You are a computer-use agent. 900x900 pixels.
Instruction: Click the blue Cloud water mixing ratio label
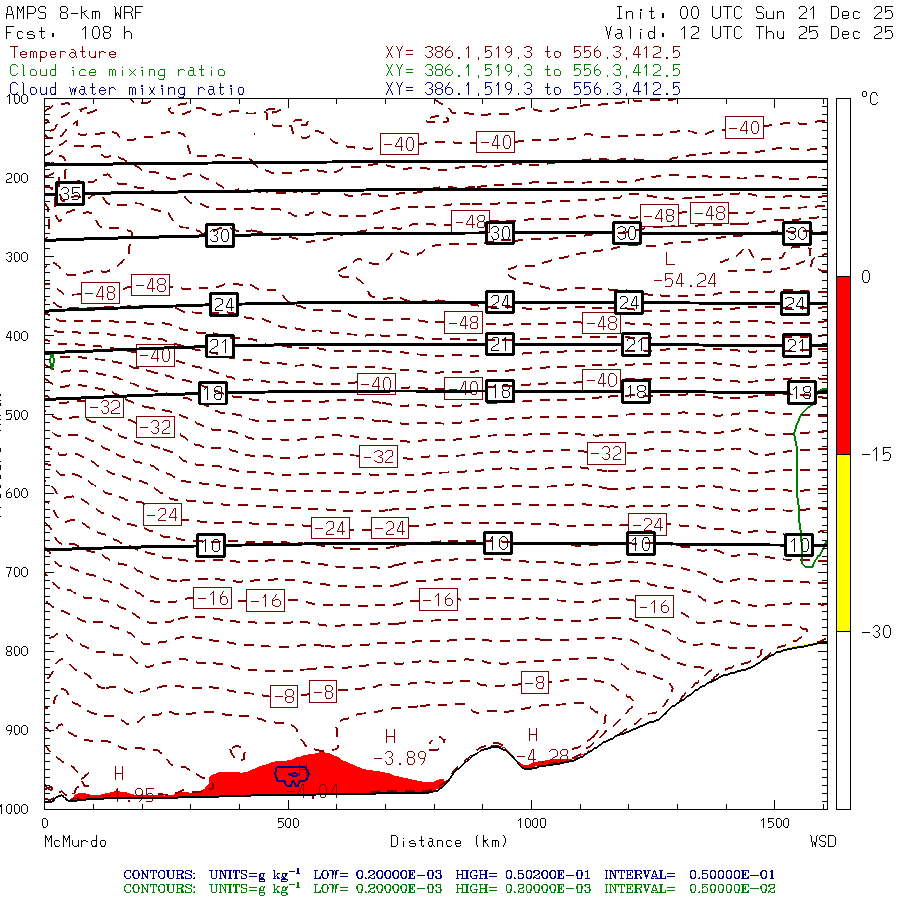click(x=127, y=89)
